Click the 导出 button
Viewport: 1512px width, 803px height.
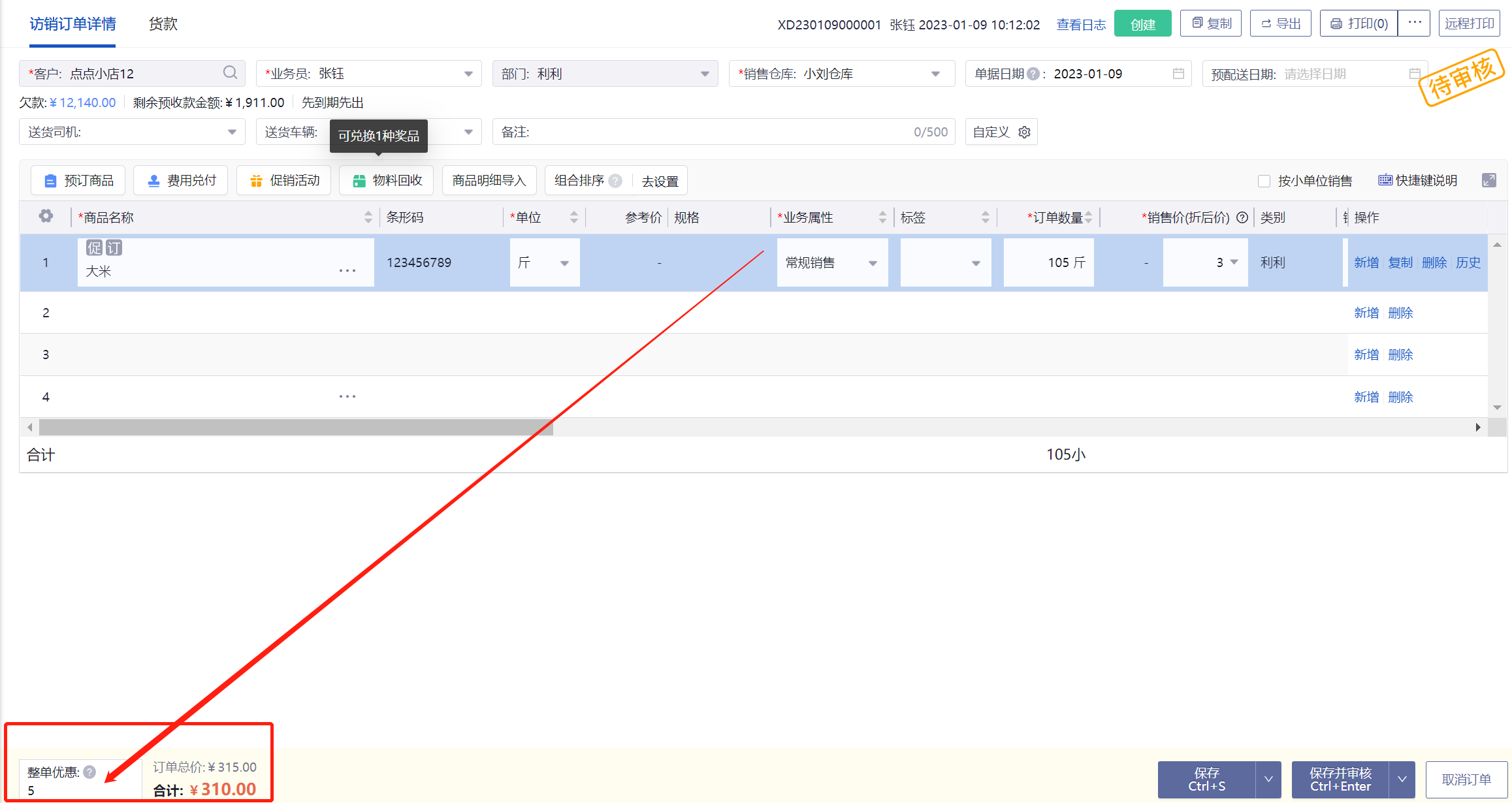[x=1280, y=24]
